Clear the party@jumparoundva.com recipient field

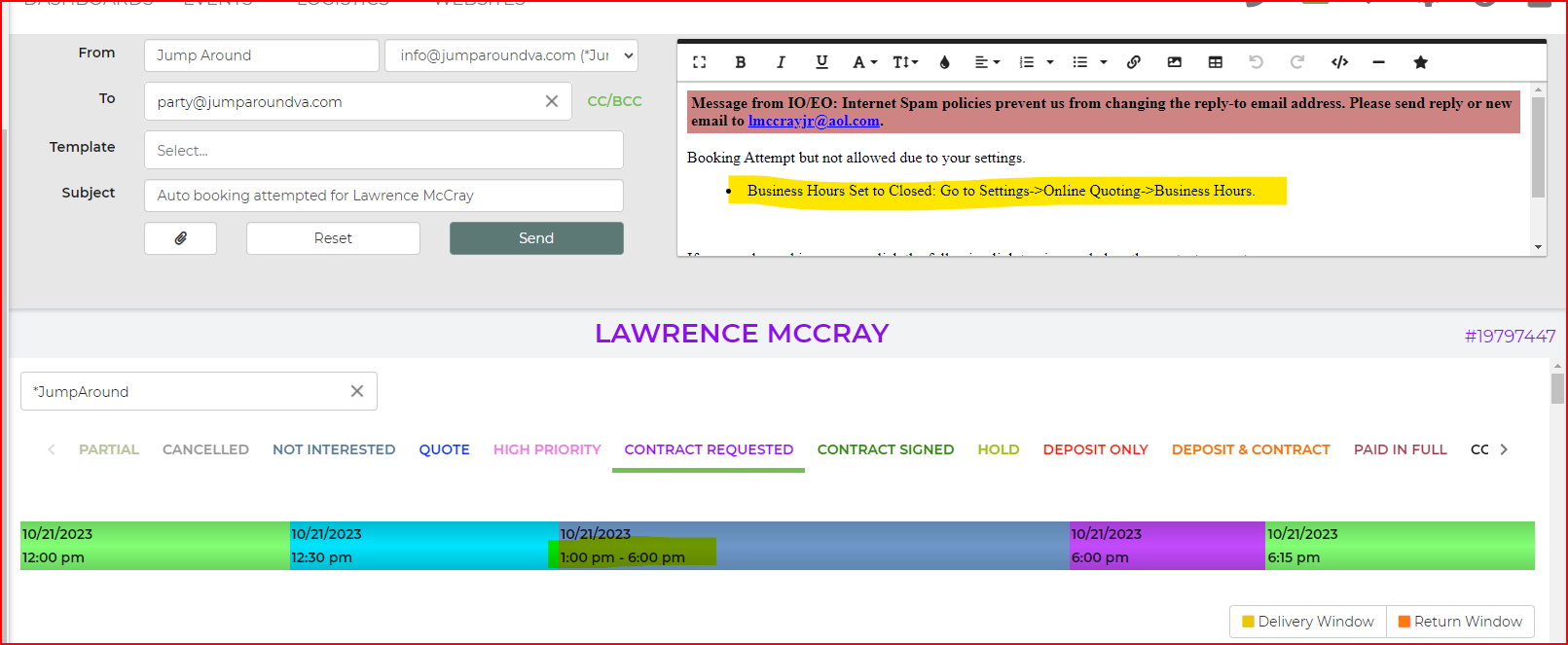pos(552,101)
